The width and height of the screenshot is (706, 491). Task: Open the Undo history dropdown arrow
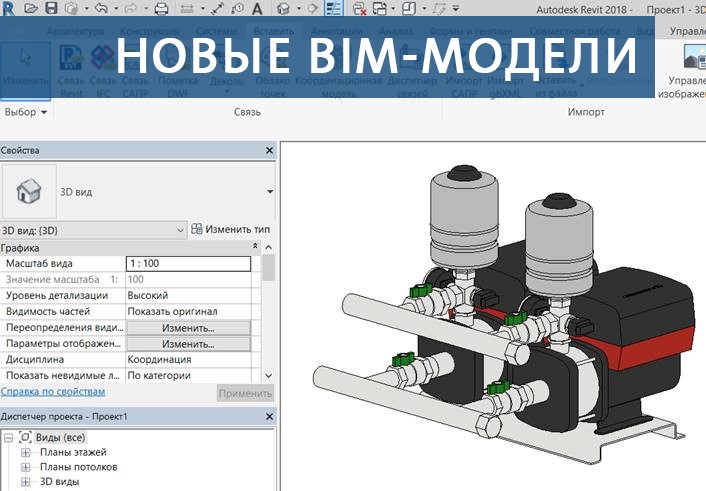[116, 9]
